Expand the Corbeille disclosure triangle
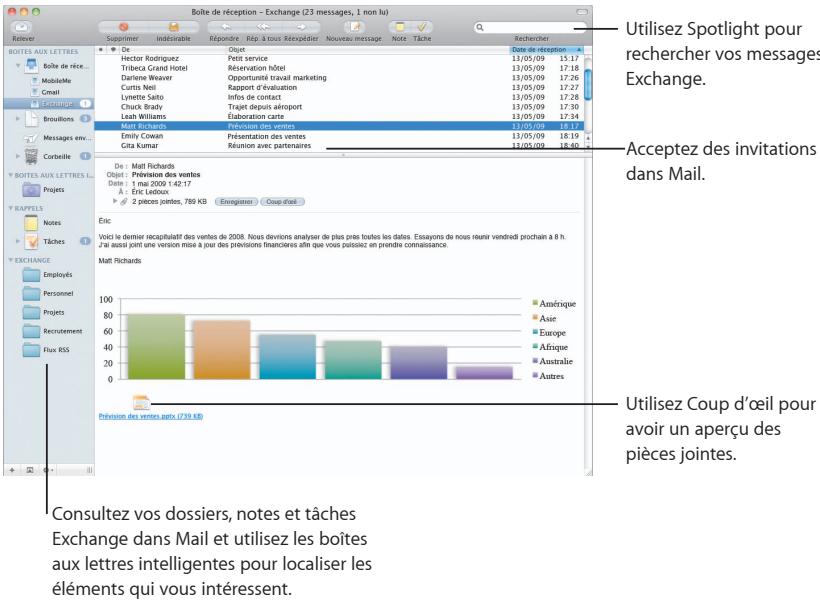820x601 pixels. [x=18, y=156]
